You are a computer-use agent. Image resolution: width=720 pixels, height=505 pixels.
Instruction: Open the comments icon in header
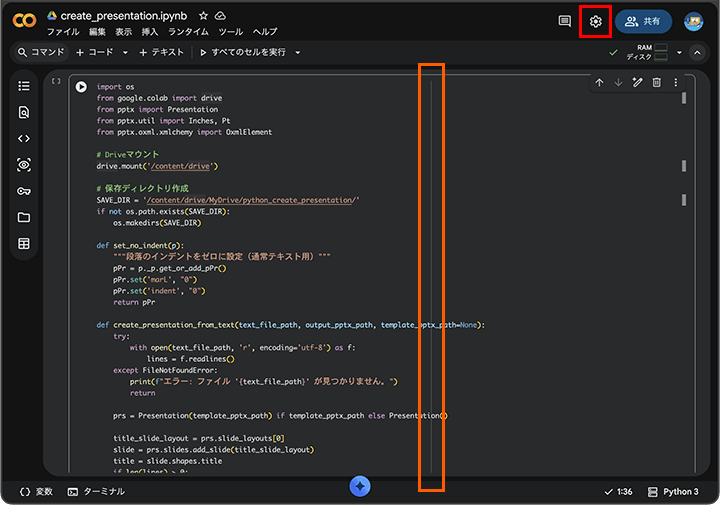pos(564,21)
